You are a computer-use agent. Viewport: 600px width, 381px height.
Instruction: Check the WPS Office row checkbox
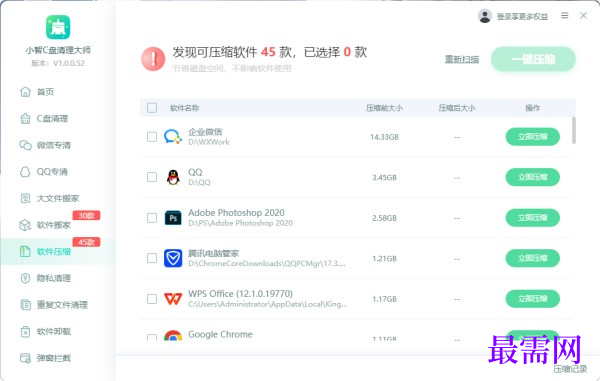[x=152, y=299]
